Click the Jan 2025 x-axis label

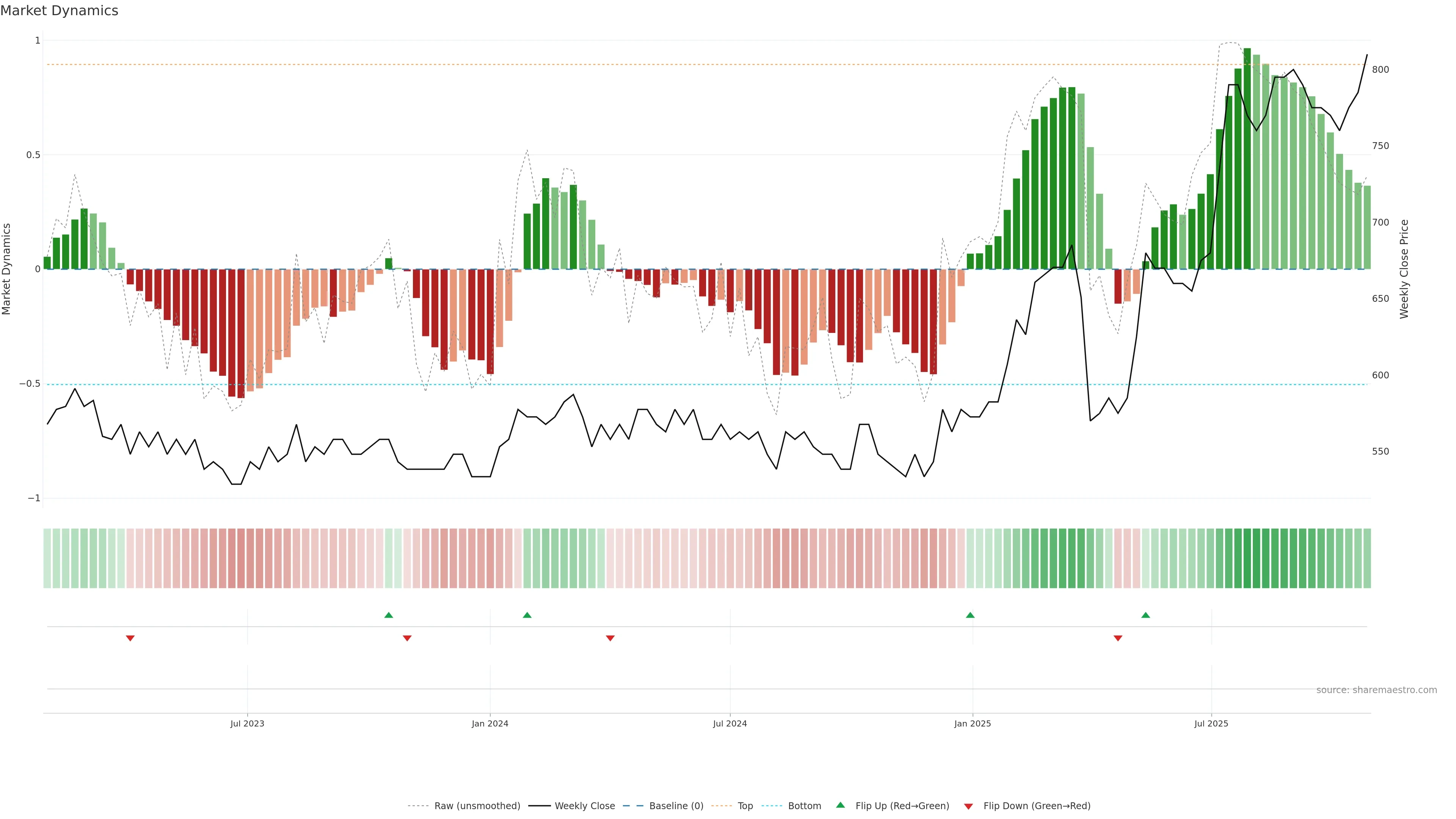972,723
